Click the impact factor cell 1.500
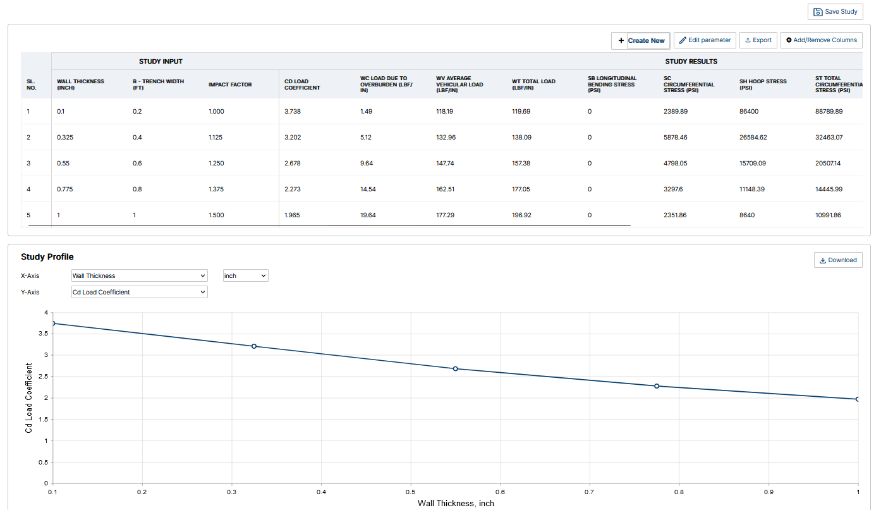Screen dimensions: 877x520 [x=216, y=215]
